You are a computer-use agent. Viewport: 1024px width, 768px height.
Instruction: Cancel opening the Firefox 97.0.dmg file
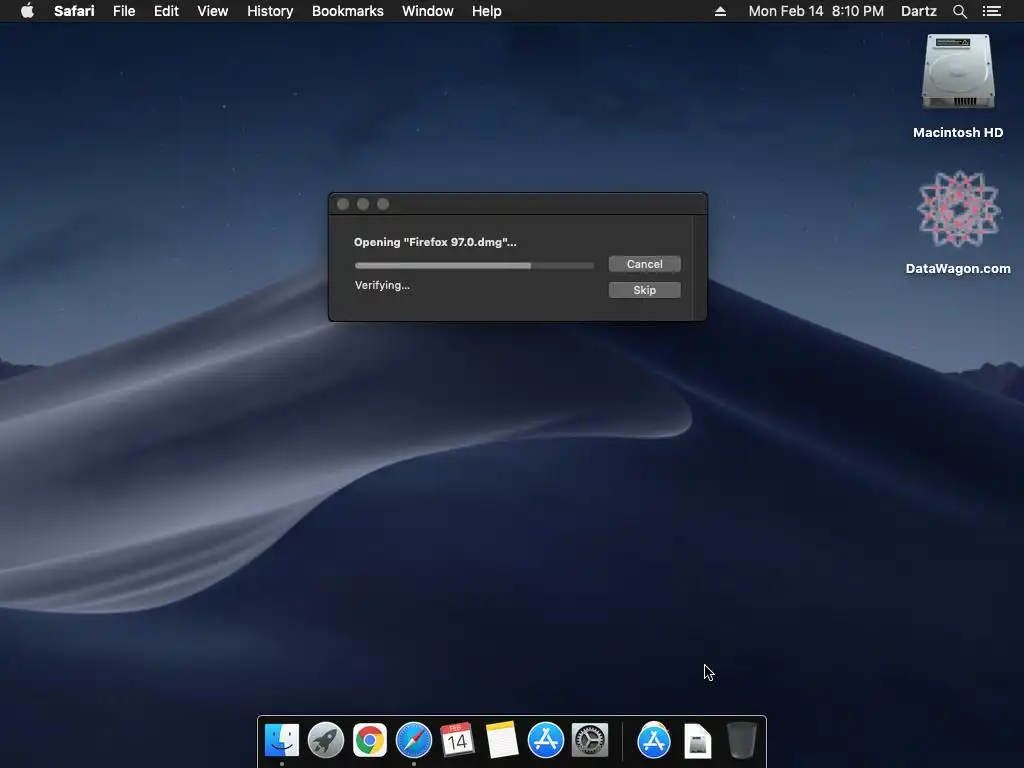(645, 264)
